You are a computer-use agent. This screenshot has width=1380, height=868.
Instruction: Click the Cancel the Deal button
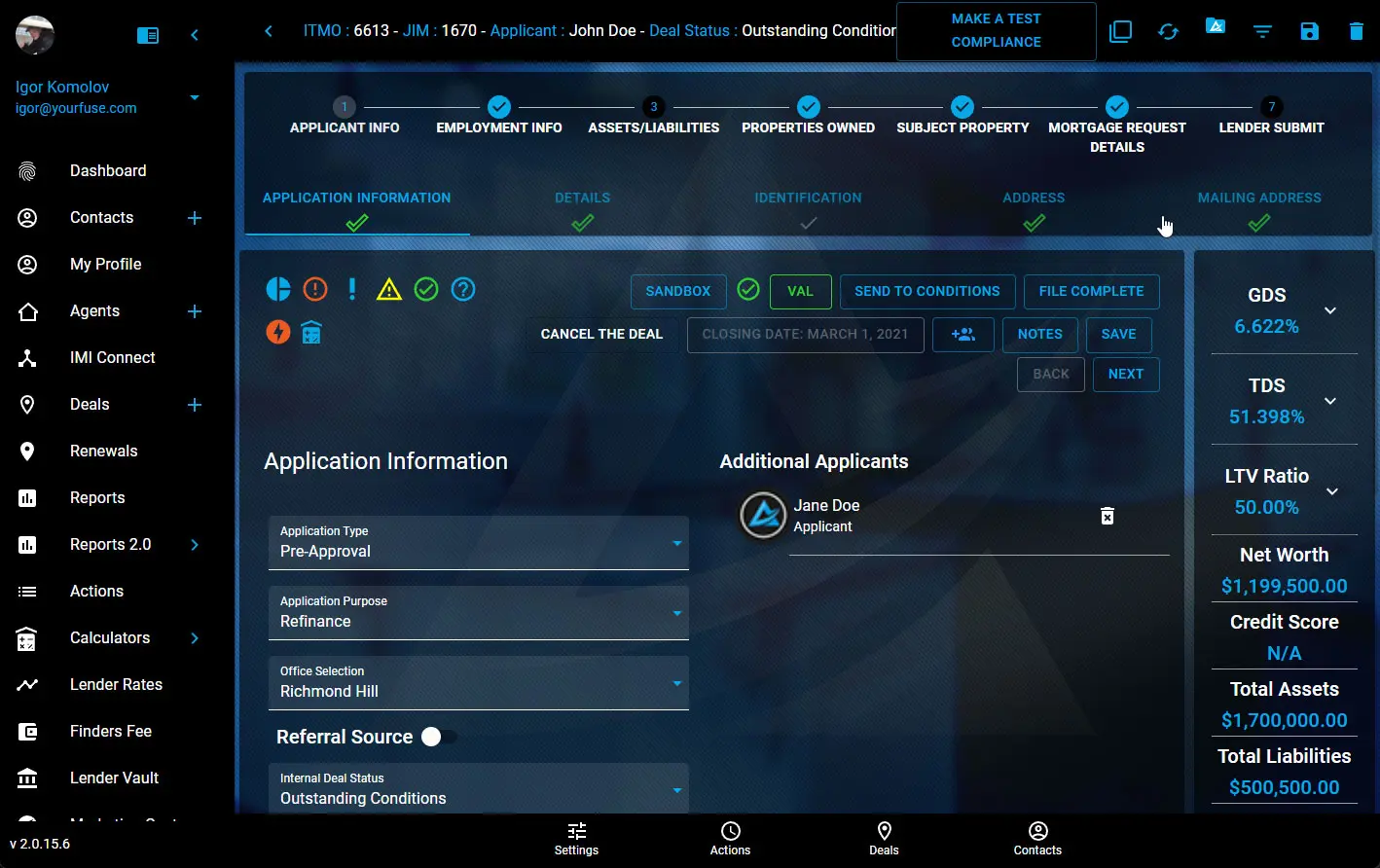601,334
